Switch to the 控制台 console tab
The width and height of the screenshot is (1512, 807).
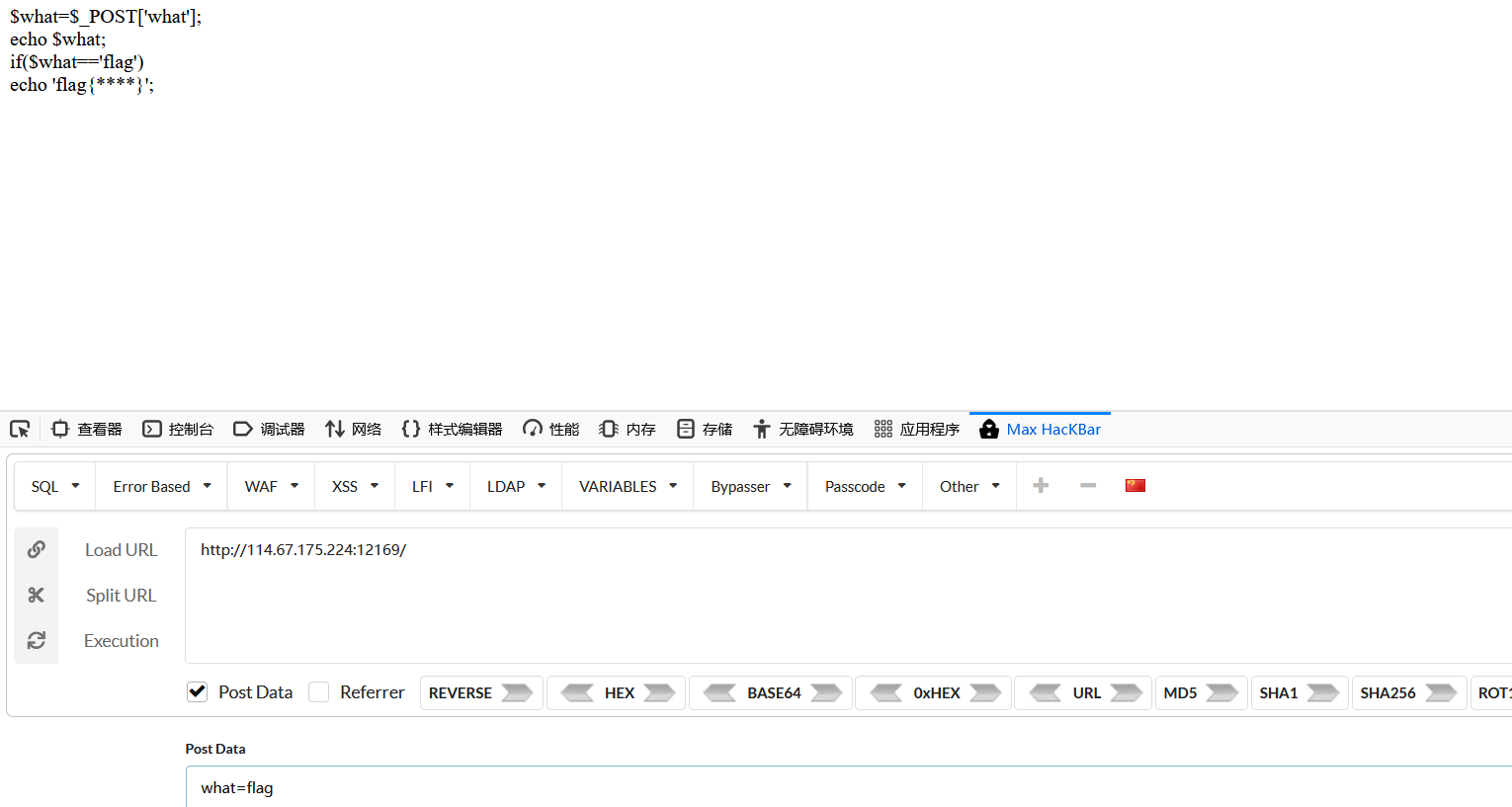tap(179, 429)
